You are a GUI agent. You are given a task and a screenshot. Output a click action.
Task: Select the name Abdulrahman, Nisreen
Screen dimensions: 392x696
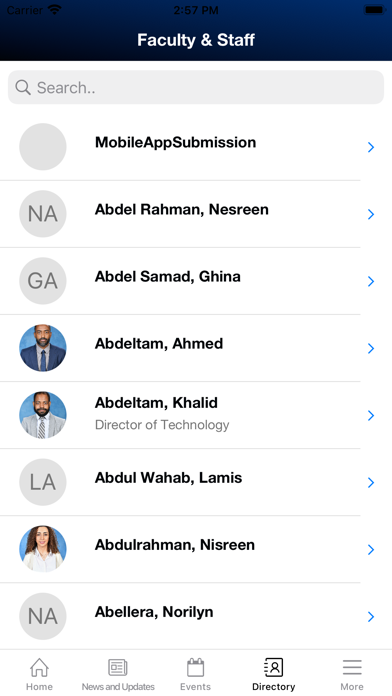(x=175, y=545)
